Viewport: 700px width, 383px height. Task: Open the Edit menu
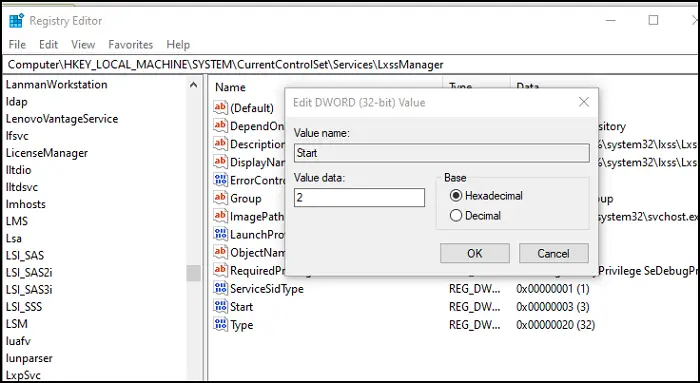click(48, 45)
